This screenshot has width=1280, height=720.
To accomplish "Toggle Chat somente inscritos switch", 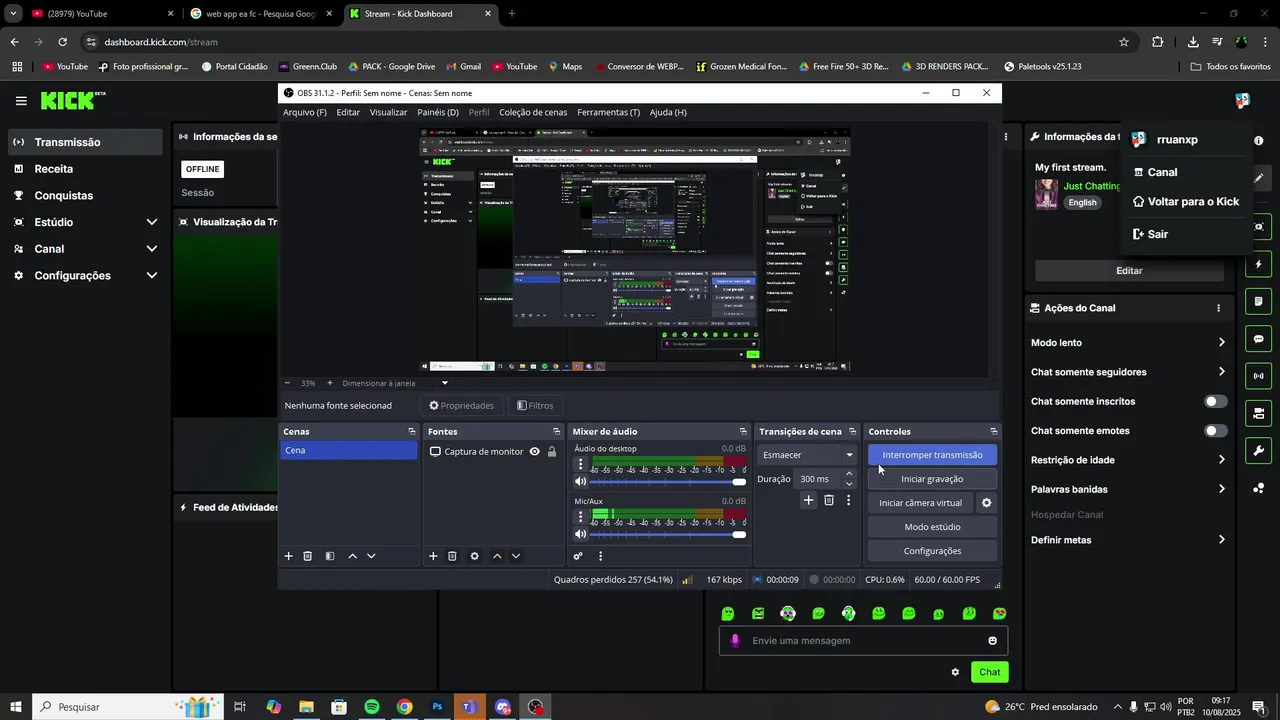I will 1215,401.
